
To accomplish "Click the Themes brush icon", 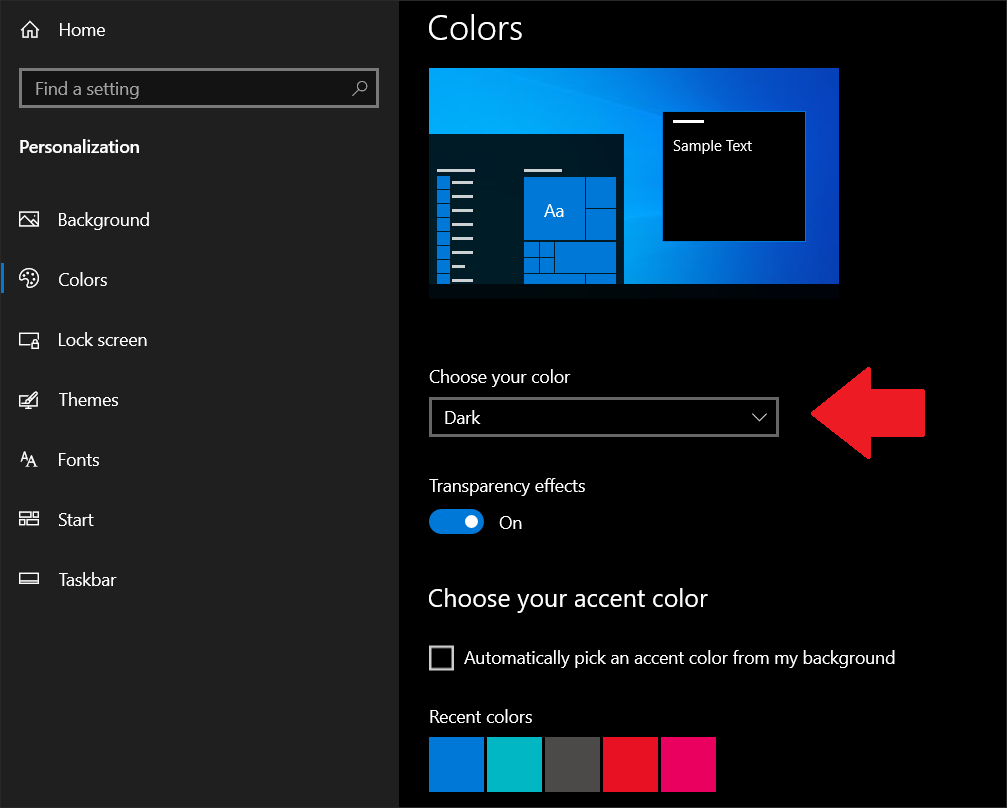I will (x=29, y=400).
